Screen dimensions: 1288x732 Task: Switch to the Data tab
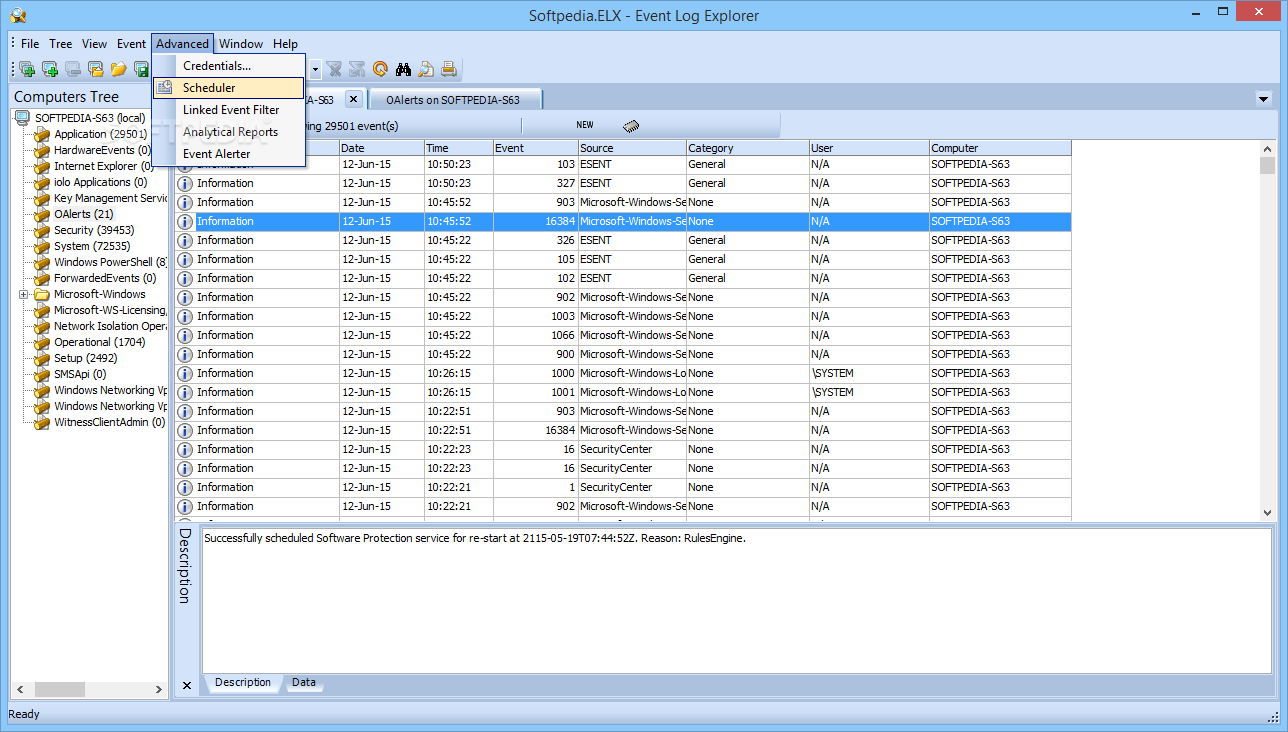pos(304,683)
